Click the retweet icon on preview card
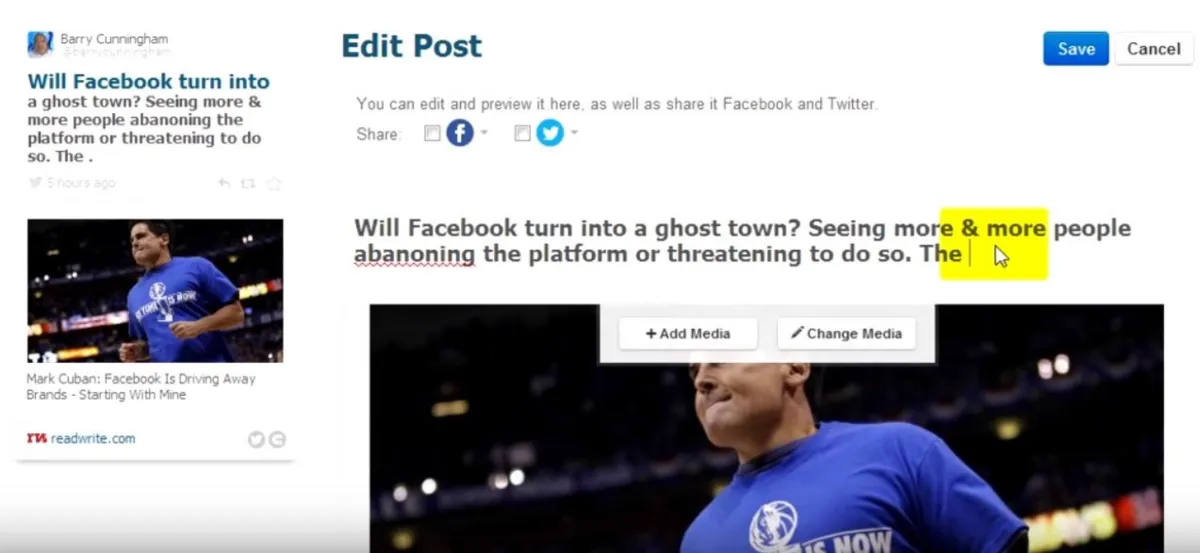The width and height of the screenshot is (1200, 553). coord(248,184)
